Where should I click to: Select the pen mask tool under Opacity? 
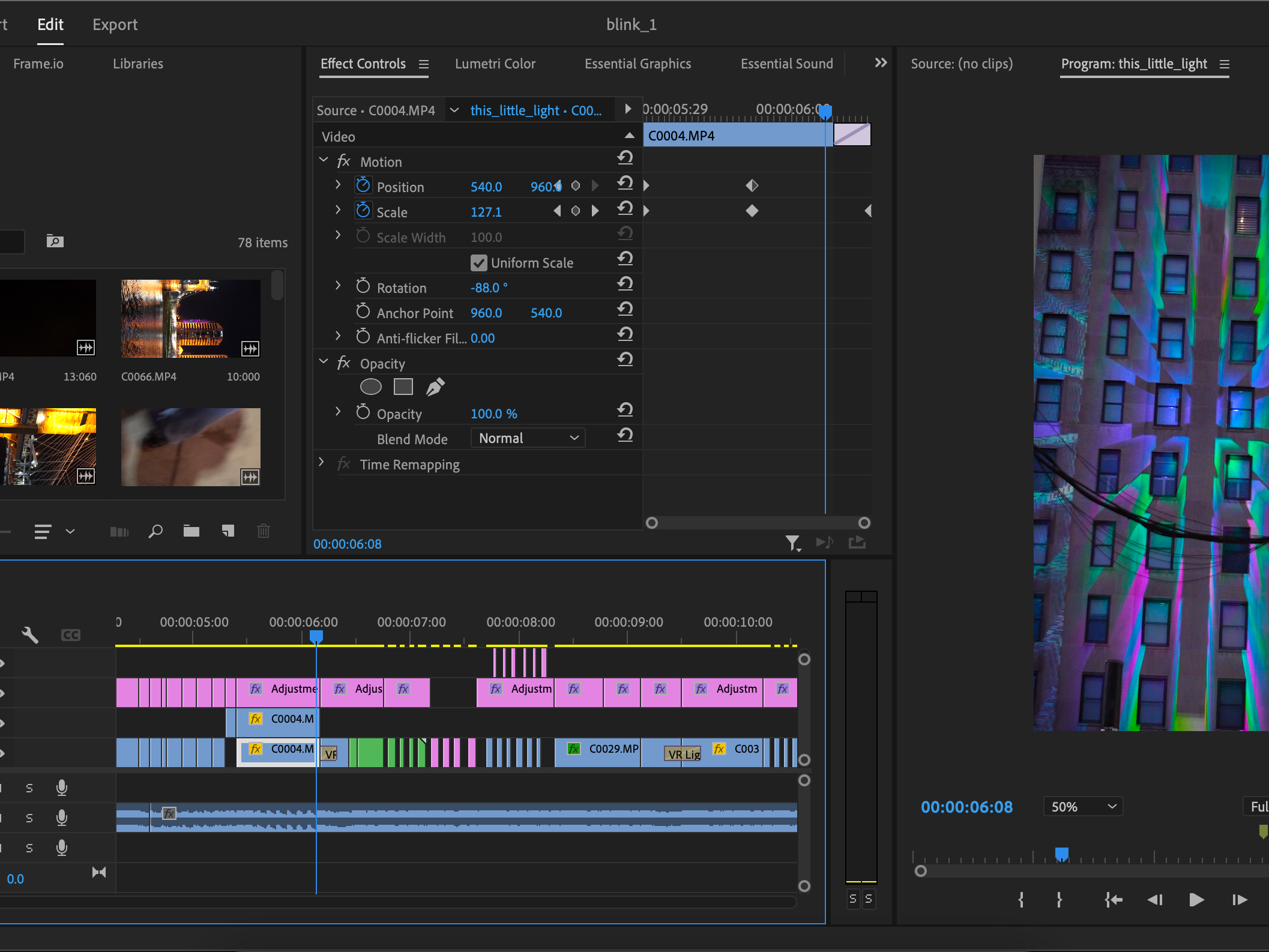coord(435,387)
